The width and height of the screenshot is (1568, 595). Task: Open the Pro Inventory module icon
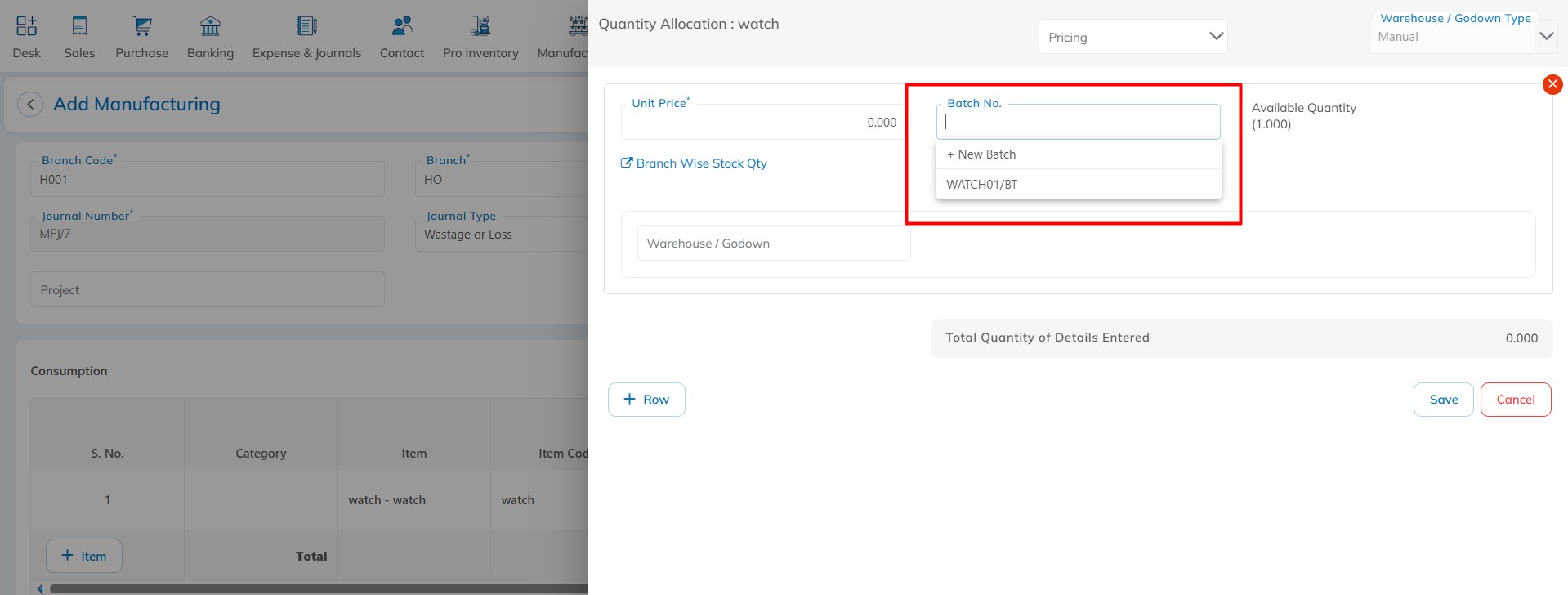click(480, 26)
